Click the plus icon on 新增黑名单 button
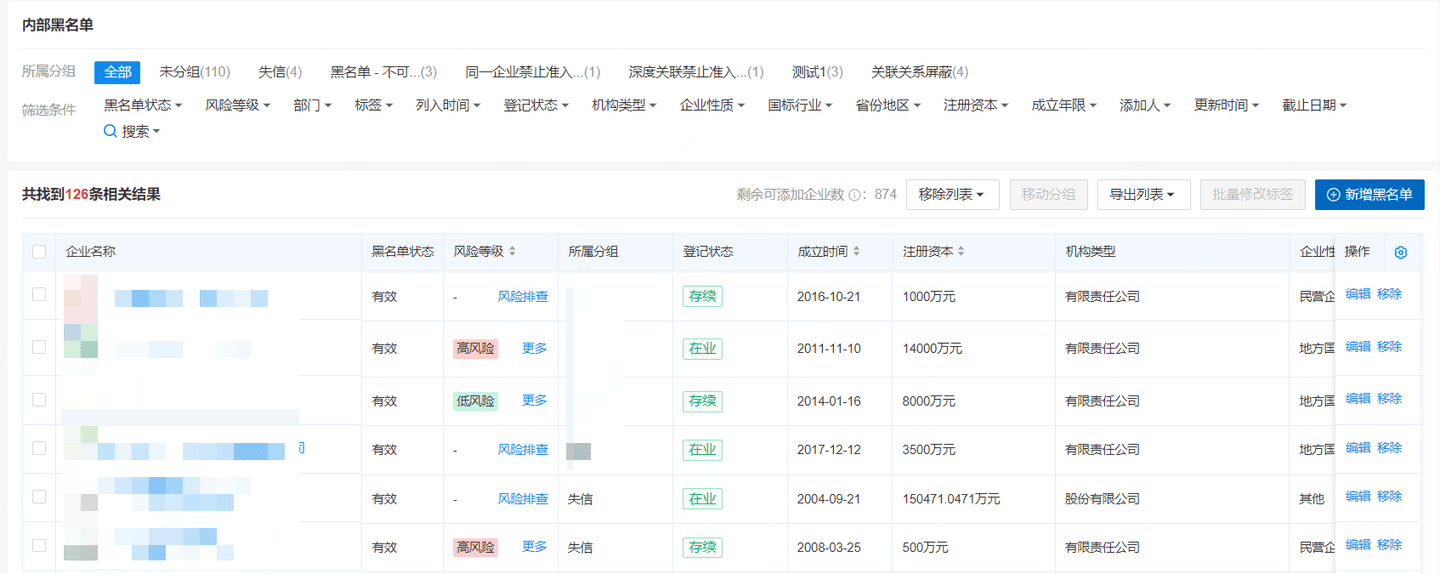 [1333, 195]
